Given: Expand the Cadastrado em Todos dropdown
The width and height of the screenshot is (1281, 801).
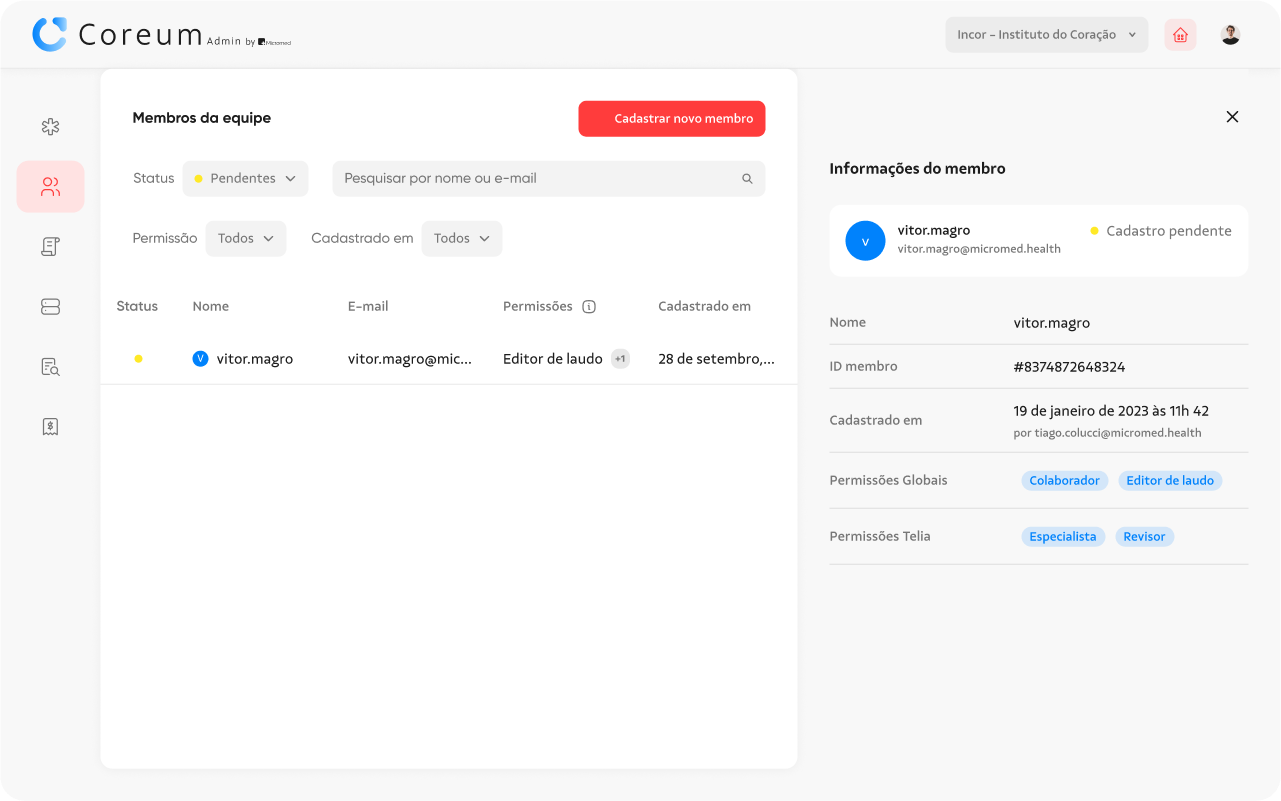Looking at the screenshot, I should [461, 239].
